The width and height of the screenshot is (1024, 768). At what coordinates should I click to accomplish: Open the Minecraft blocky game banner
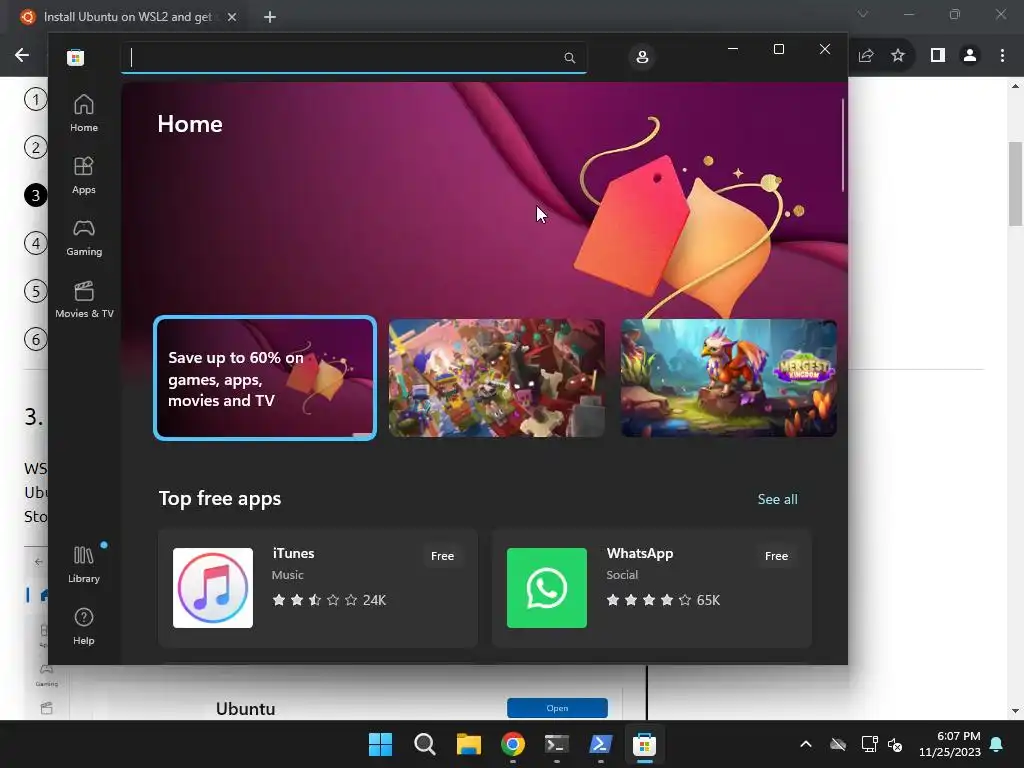coord(496,378)
